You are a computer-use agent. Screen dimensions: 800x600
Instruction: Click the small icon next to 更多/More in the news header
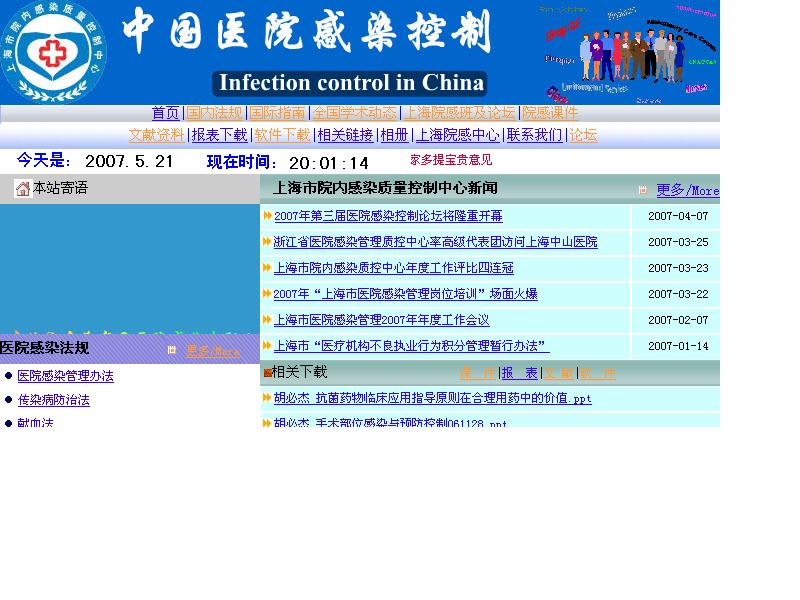[x=644, y=190]
